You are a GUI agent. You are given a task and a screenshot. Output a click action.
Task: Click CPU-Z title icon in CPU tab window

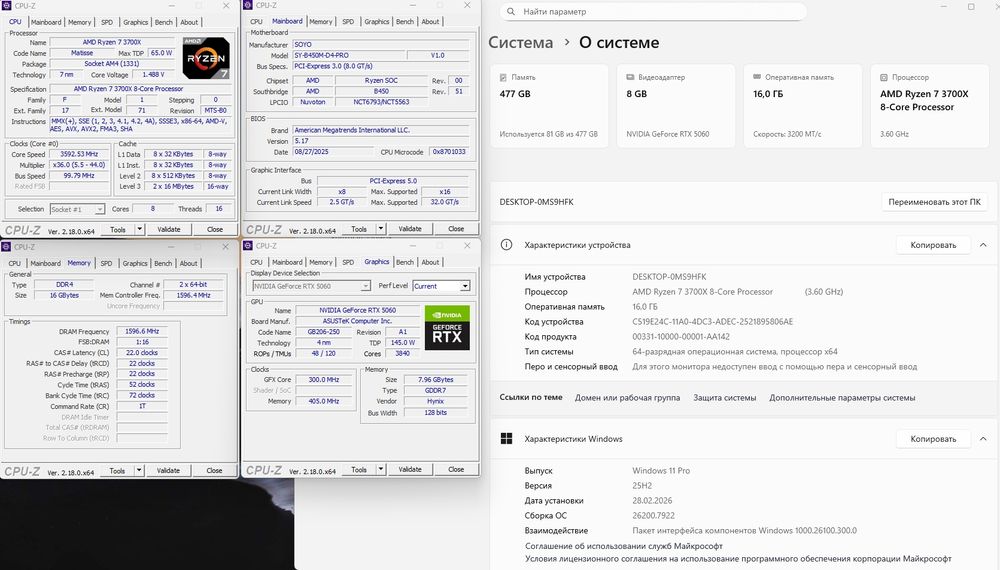6,5
